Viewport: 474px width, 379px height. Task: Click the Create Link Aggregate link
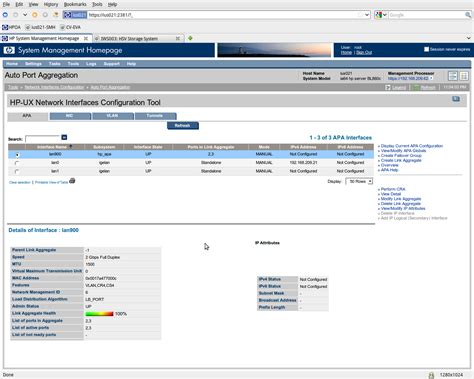[401, 160]
